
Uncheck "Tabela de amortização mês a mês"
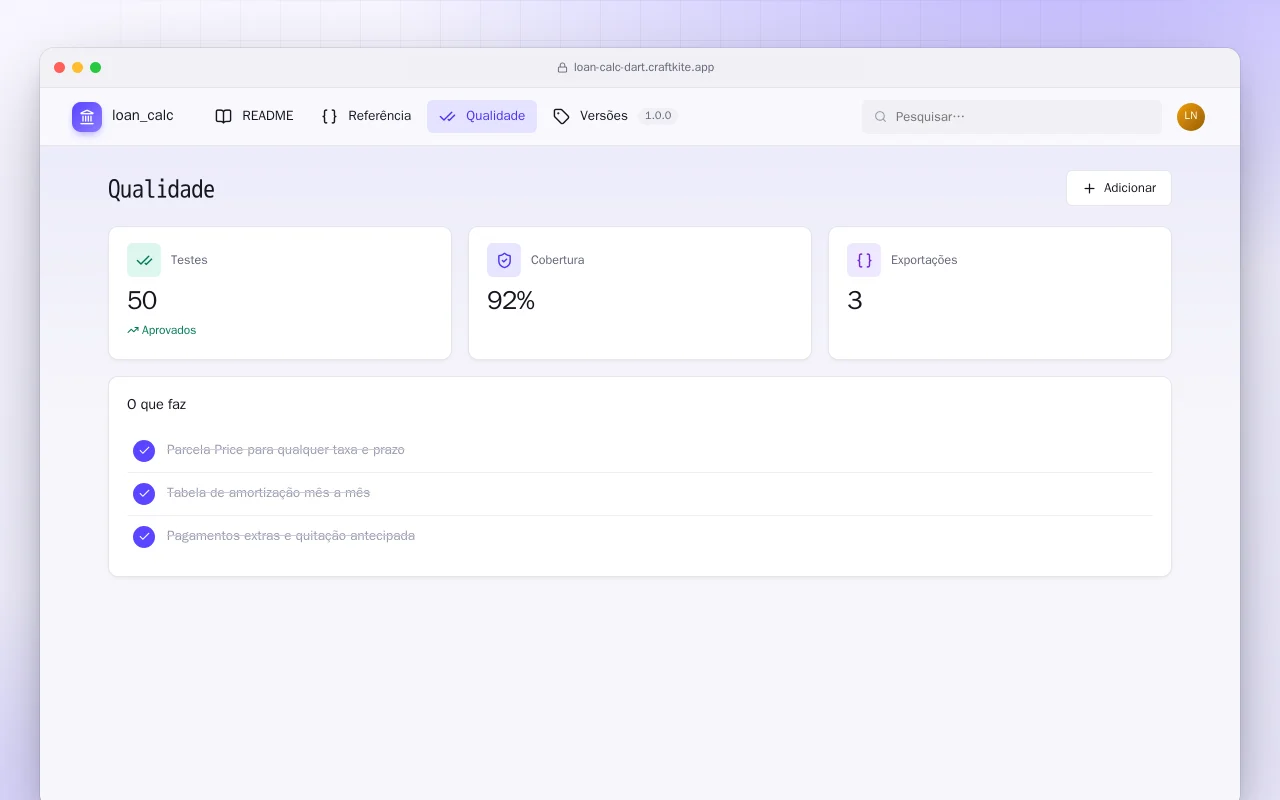click(144, 494)
